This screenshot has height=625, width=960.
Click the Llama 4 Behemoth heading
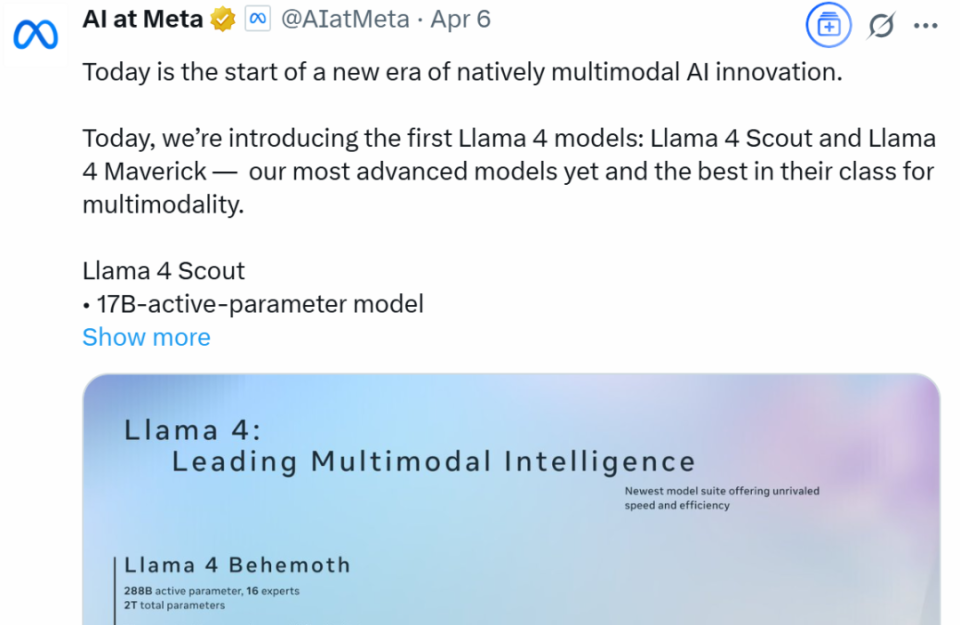[x=237, y=565]
